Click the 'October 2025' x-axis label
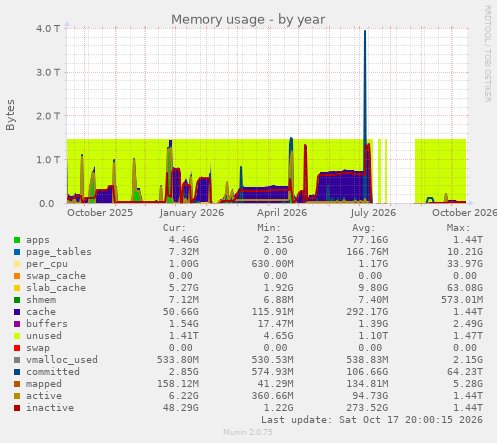 [x=100, y=213]
